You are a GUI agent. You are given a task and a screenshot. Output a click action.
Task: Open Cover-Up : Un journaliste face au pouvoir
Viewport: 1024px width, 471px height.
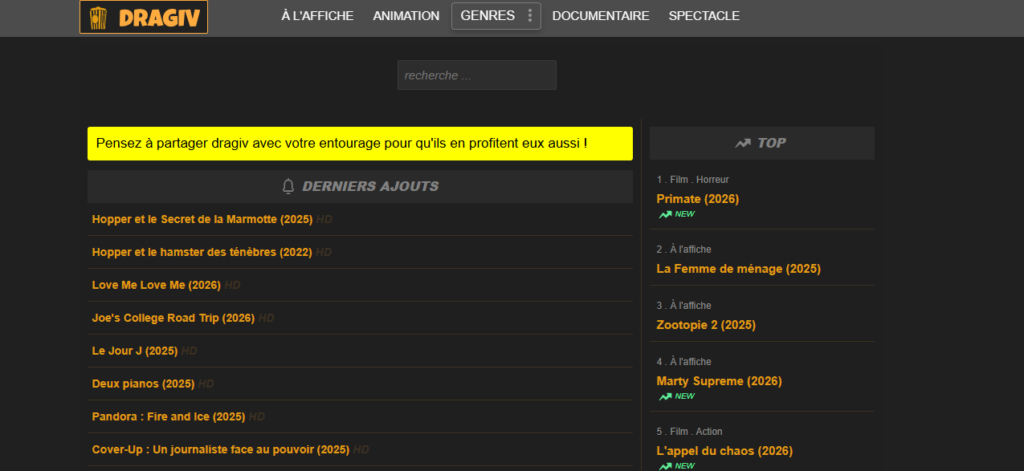(x=220, y=449)
